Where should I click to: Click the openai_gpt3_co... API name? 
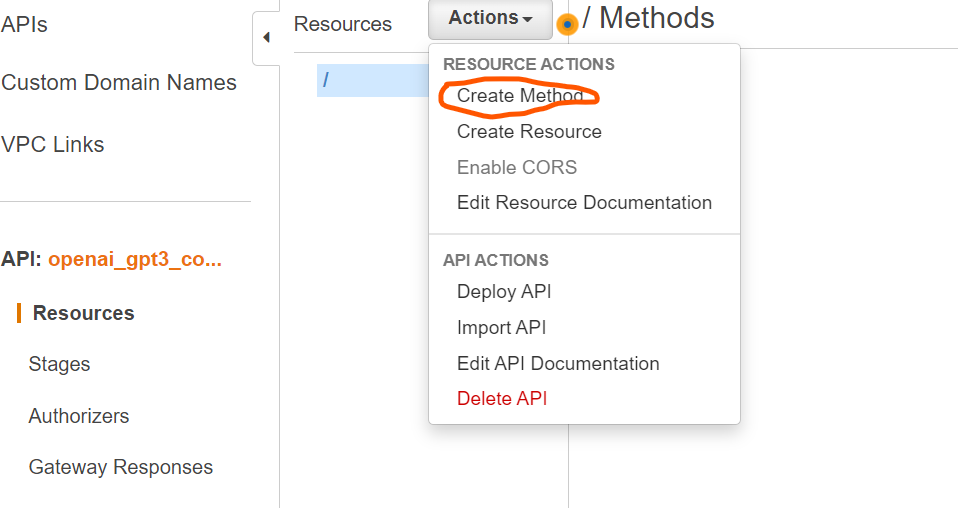point(135,259)
